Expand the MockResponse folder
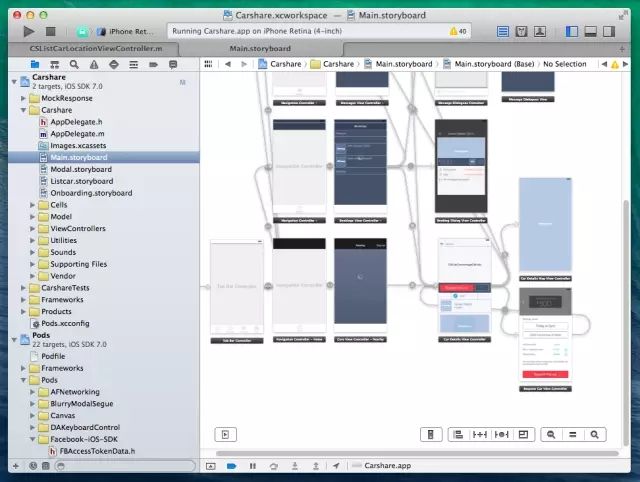This screenshot has width=640, height=482. pos(25,99)
